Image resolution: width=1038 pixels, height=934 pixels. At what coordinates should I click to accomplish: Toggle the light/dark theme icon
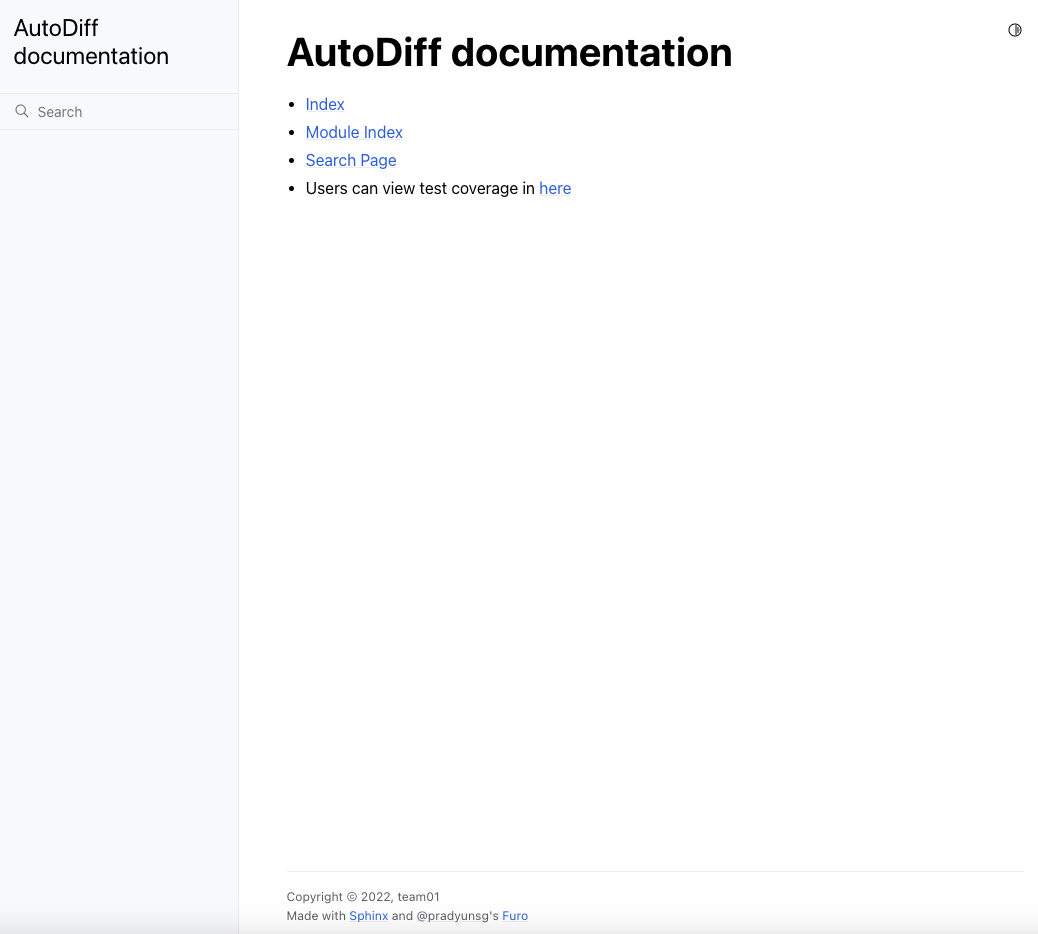[x=1014, y=30]
